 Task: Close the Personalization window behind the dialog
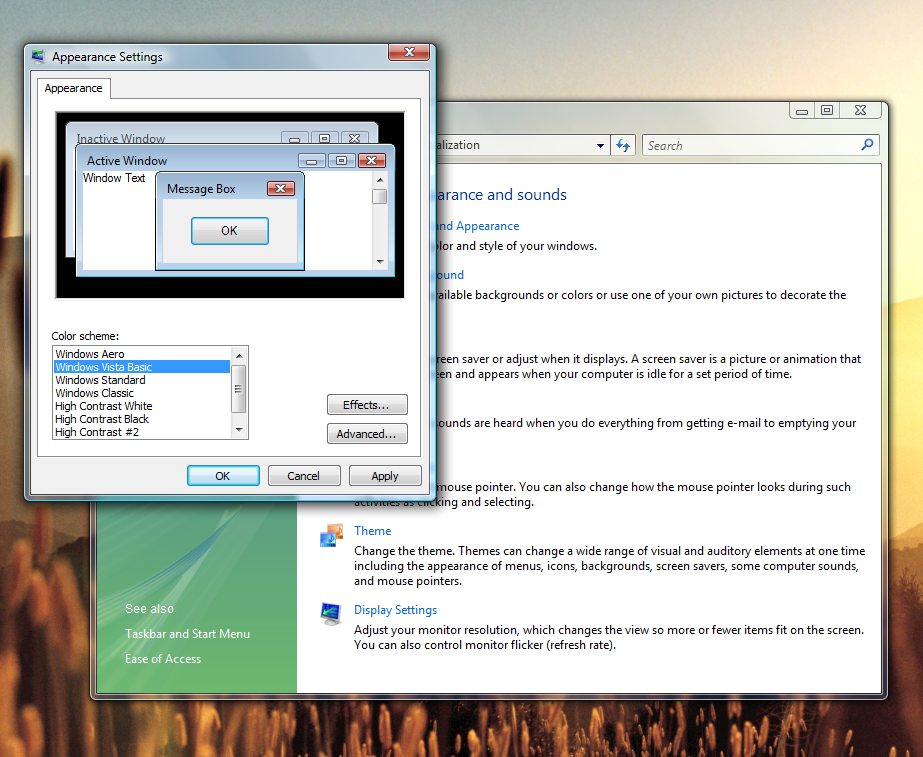861,111
